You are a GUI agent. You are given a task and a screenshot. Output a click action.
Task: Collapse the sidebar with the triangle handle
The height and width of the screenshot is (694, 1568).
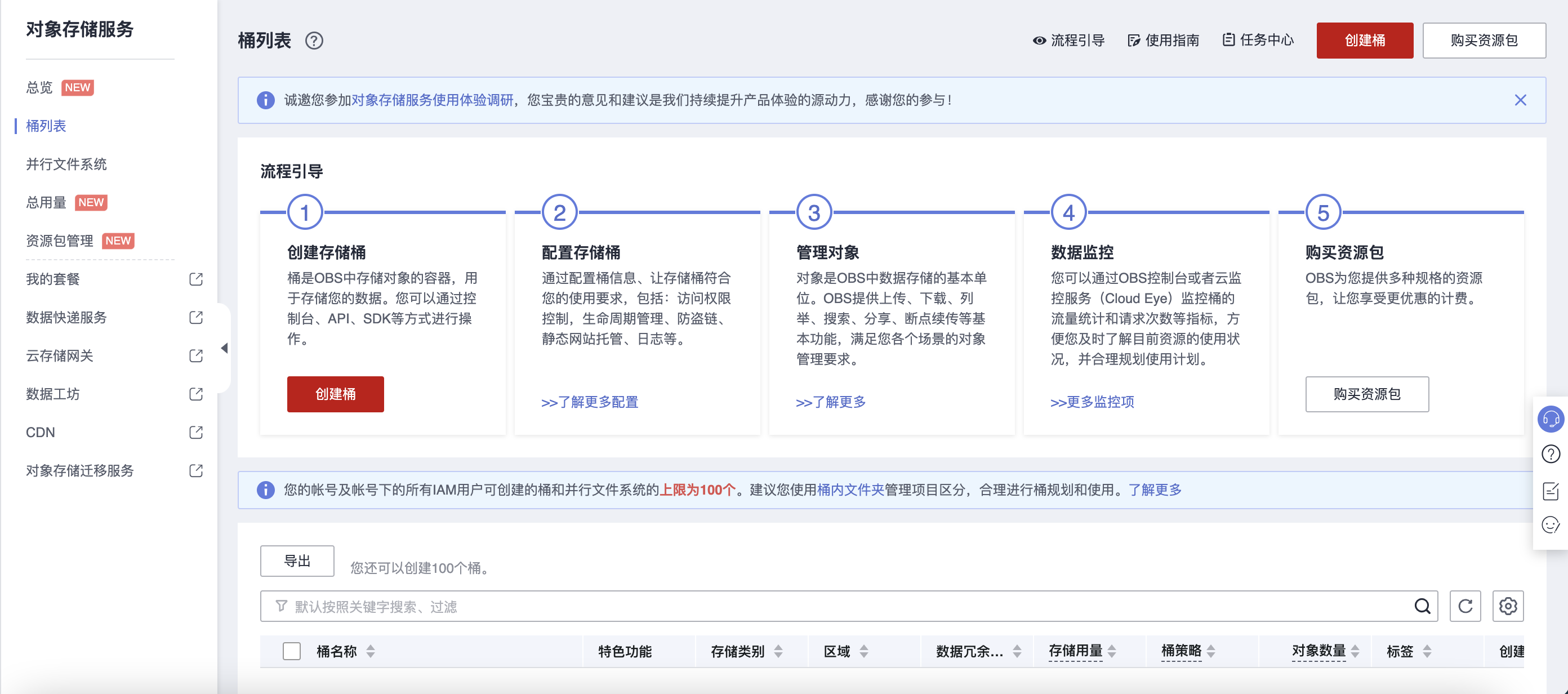pos(224,348)
